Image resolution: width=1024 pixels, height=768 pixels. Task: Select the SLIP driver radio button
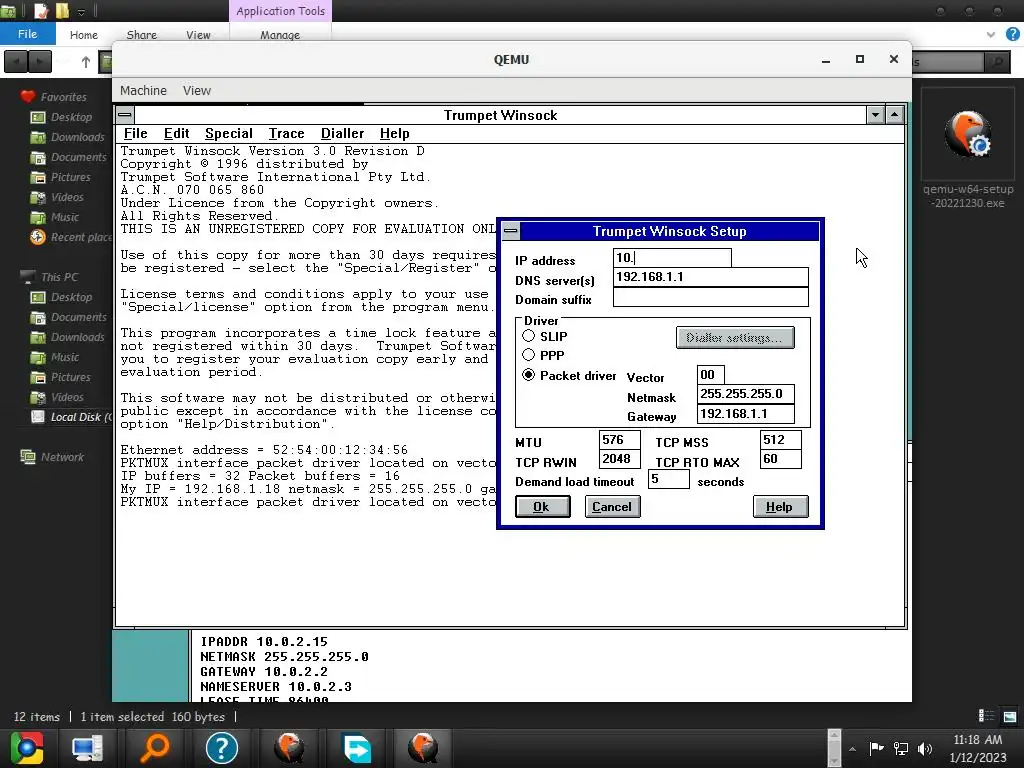[x=528, y=336]
